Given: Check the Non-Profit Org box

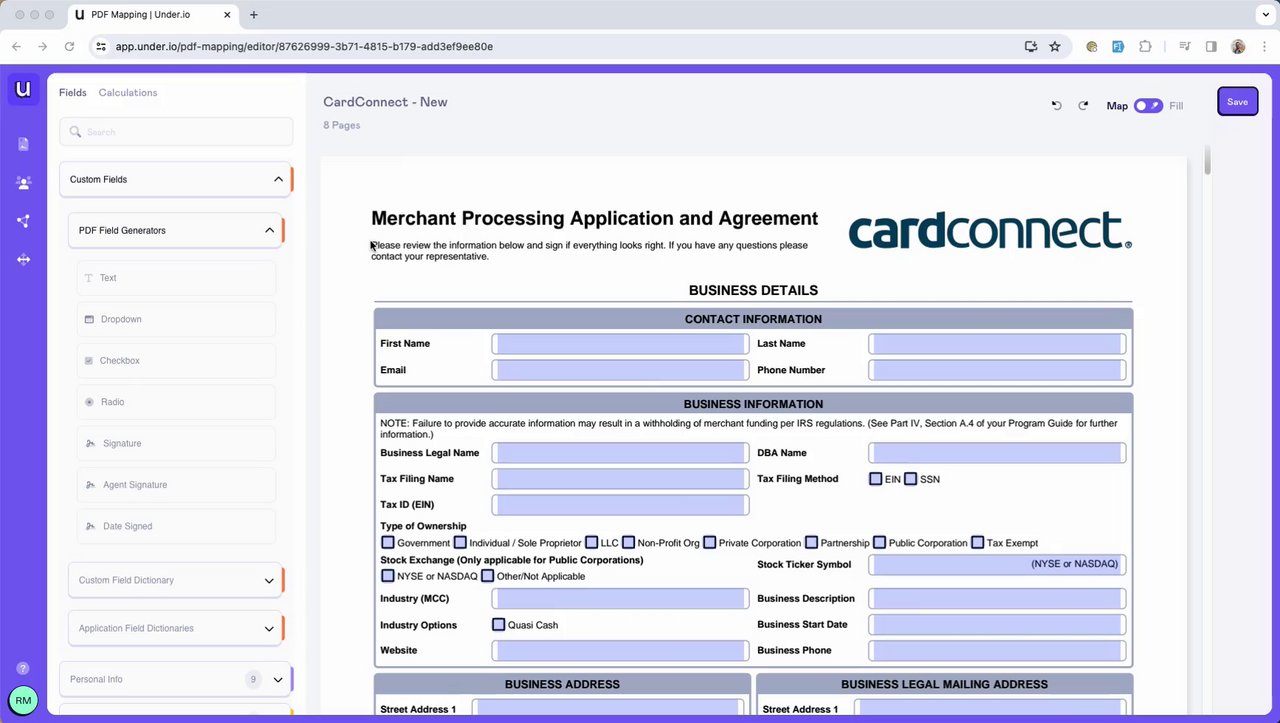Looking at the screenshot, I should pyautogui.click(x=628, y=542).
